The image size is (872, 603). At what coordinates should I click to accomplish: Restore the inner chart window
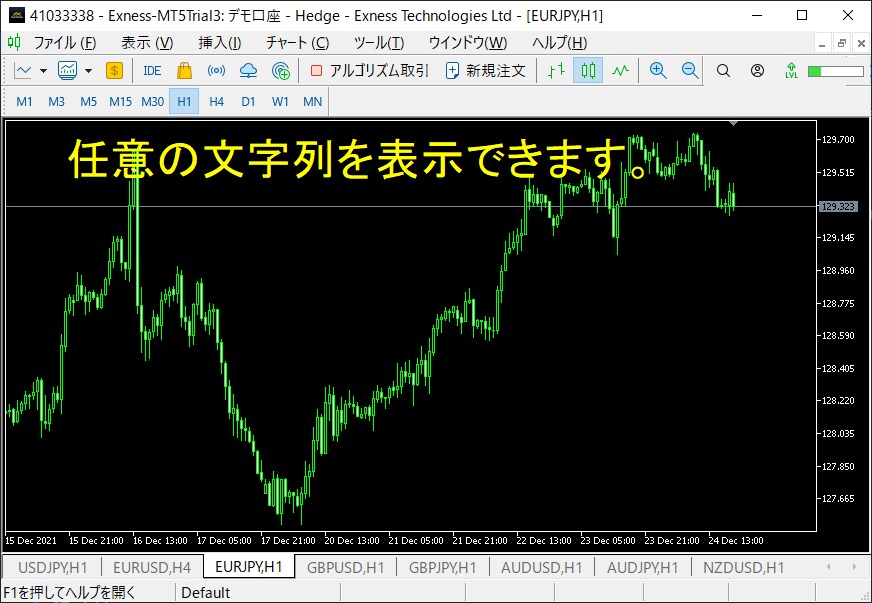tap(842, 43)
